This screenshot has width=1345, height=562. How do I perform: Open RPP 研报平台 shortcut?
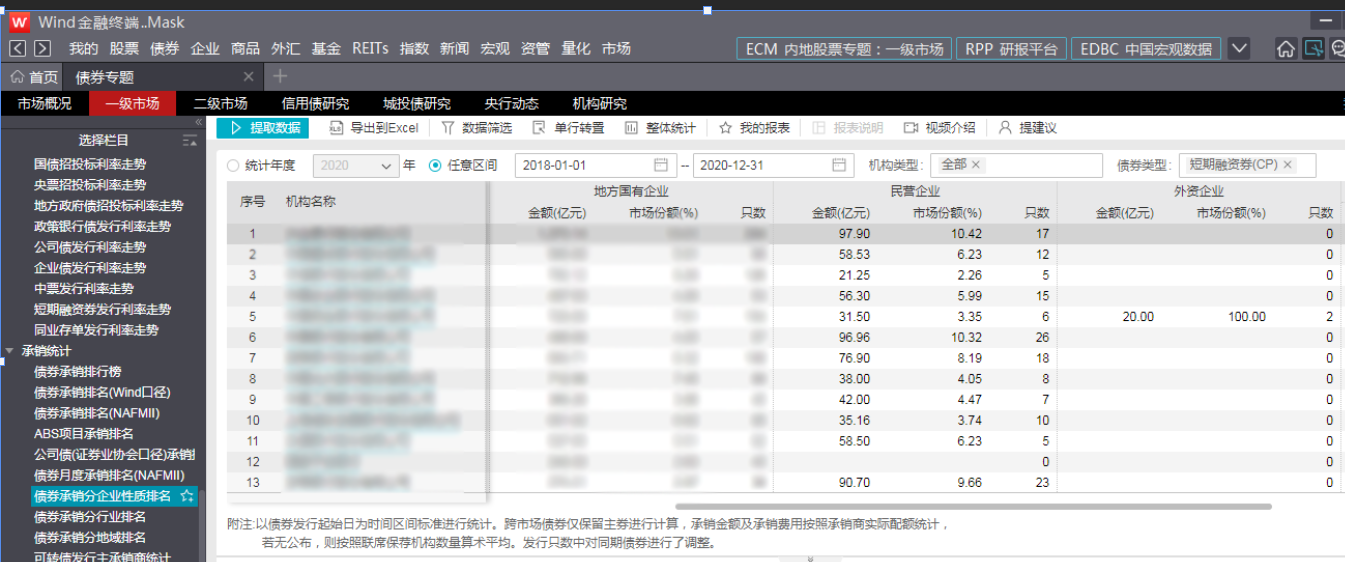(1011, 48)
